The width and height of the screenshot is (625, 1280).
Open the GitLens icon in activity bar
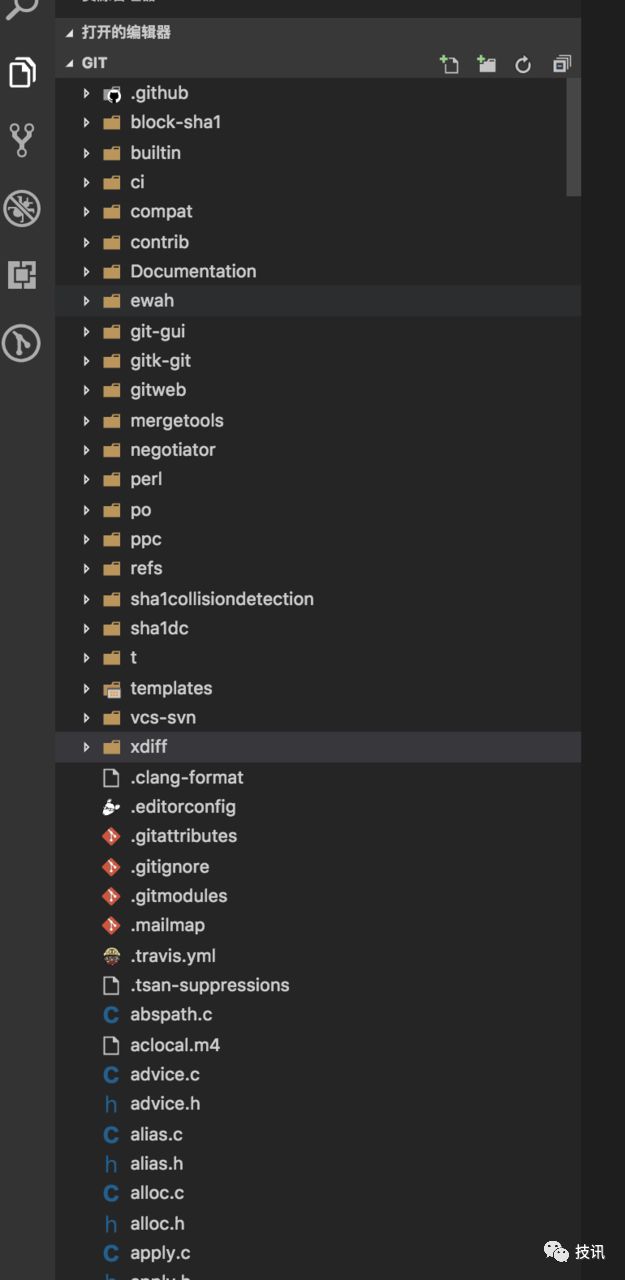point(22,343)
